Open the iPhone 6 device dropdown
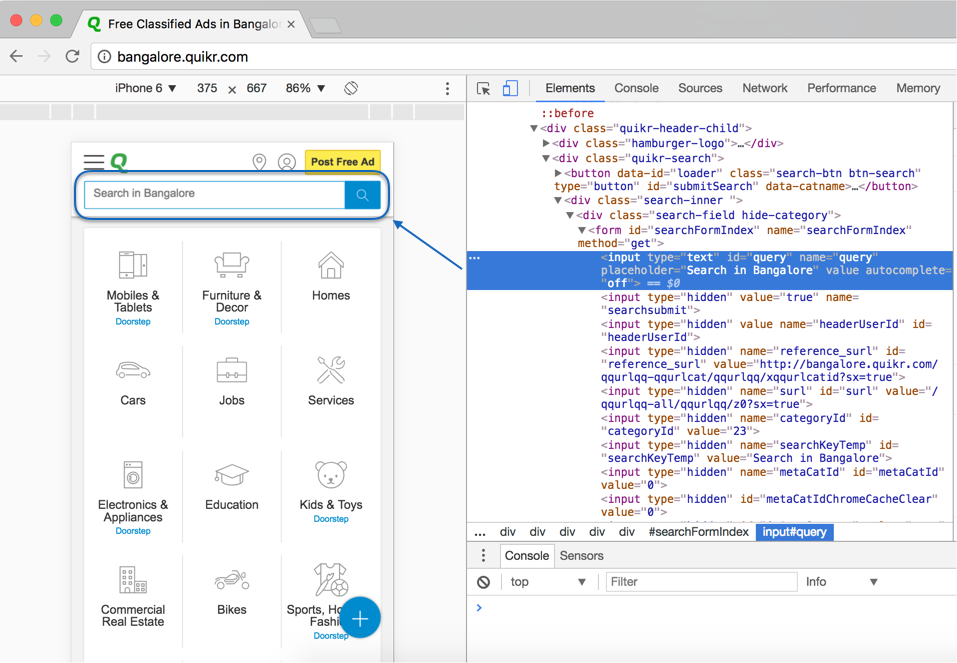Screen dimensions: 957x663 (145, 89)
